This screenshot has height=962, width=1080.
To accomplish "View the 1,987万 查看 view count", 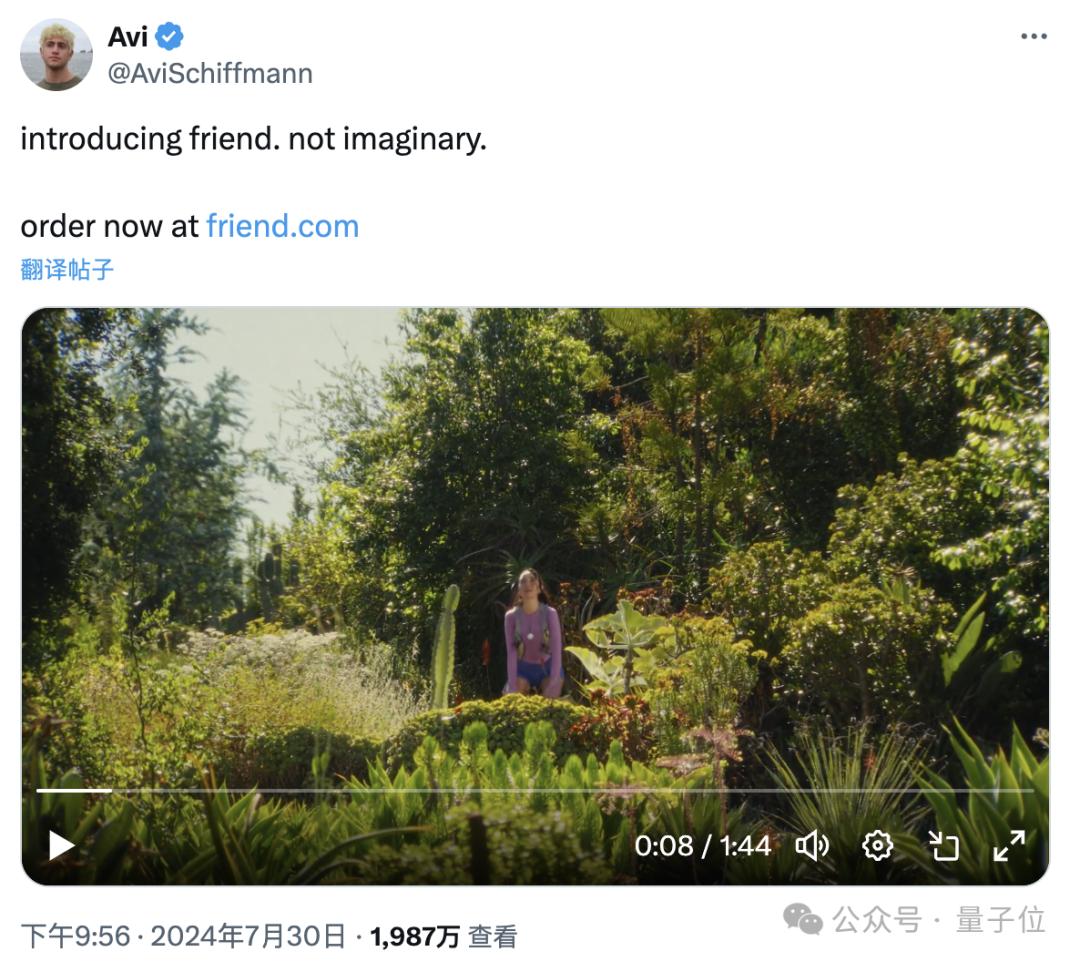I will click(x=443, y=936).
